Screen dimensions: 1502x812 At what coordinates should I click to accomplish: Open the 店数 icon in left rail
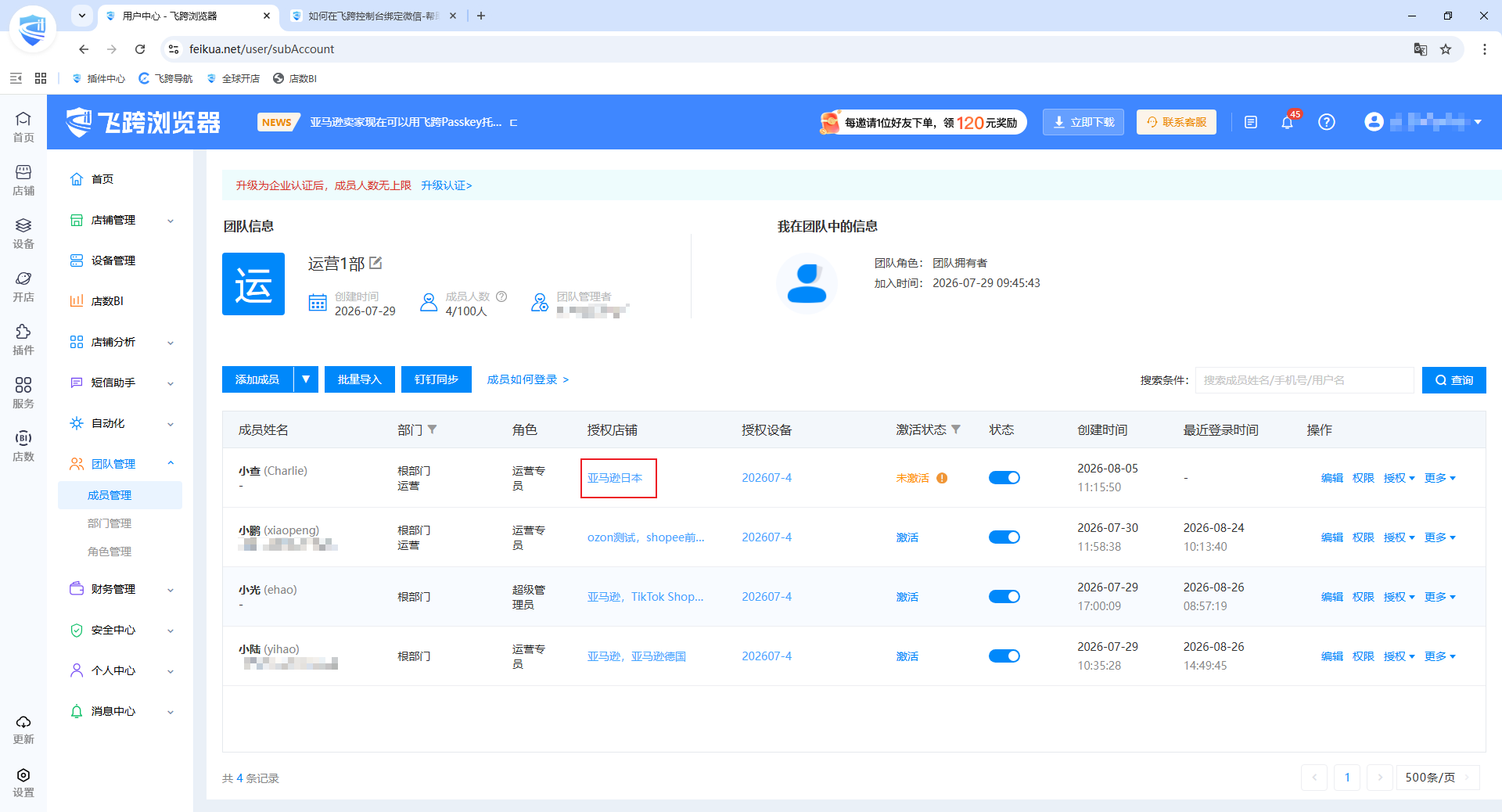click(23, 446)
